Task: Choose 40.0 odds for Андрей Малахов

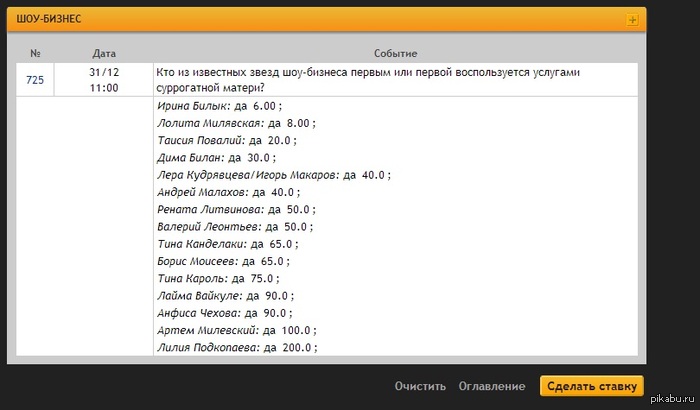Action: tap(283, 192)
